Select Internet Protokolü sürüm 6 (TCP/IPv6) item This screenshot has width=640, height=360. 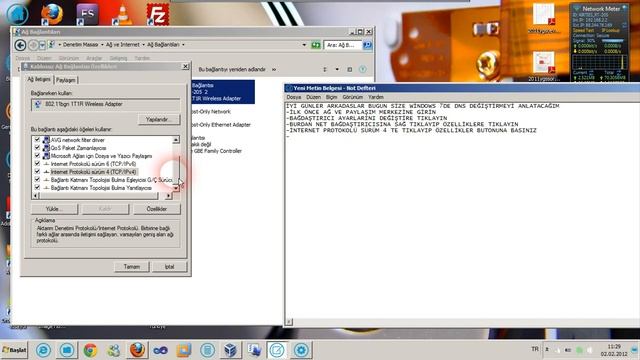tap(93, 164)
